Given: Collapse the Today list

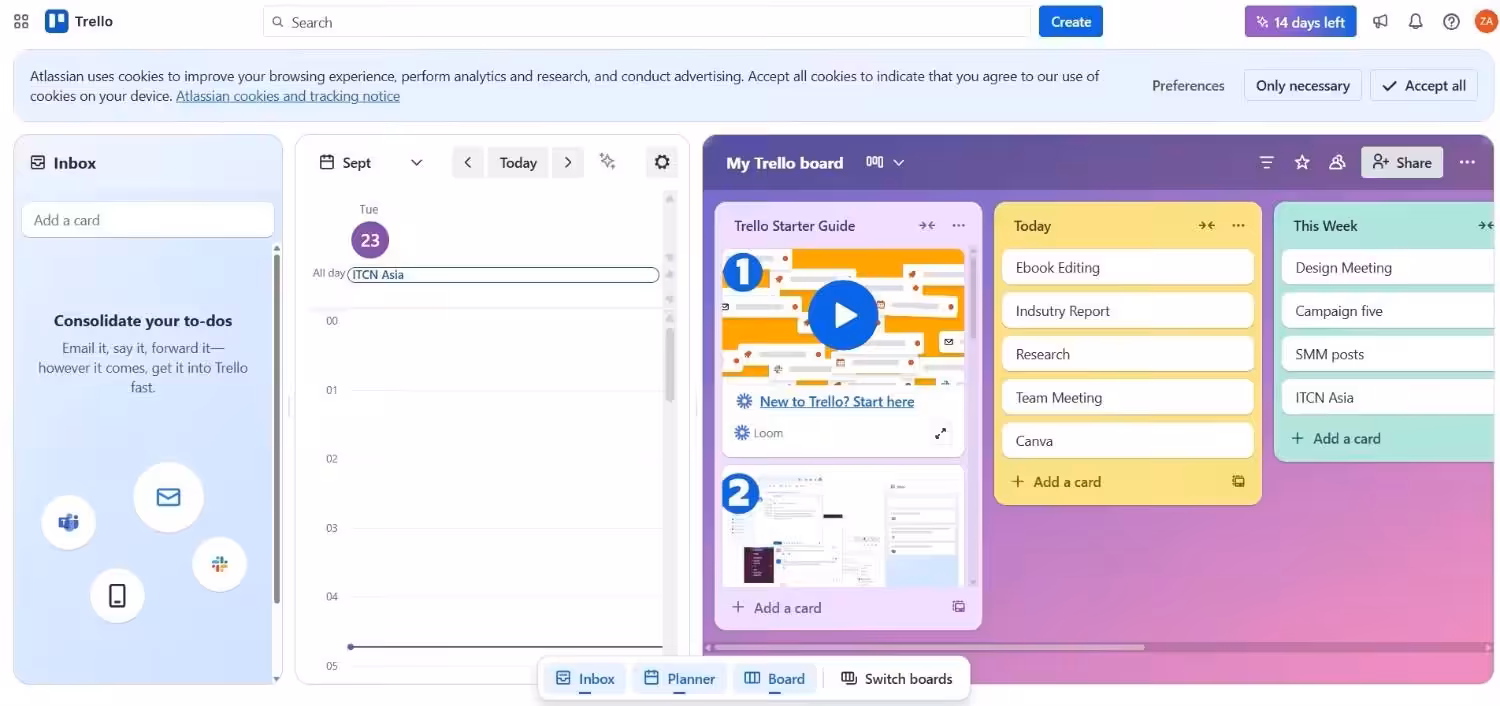Looking at the screenshot, I should pos(1207,225).
